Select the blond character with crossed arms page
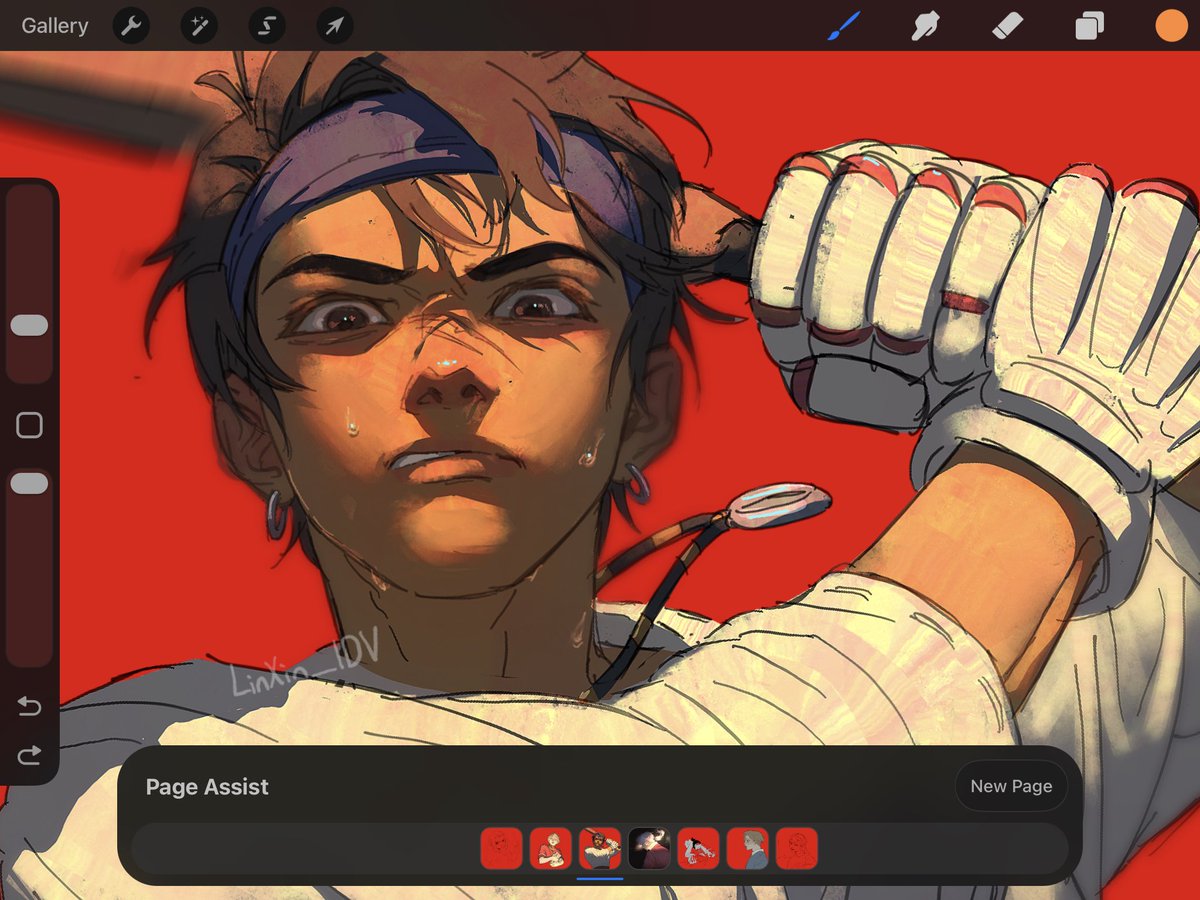The image size is (1200, 900). tap(550, 848)
